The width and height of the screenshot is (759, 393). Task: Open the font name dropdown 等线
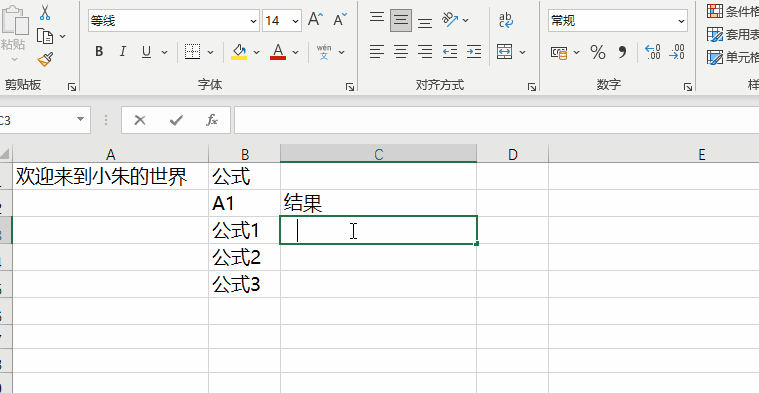click(254, 21)
